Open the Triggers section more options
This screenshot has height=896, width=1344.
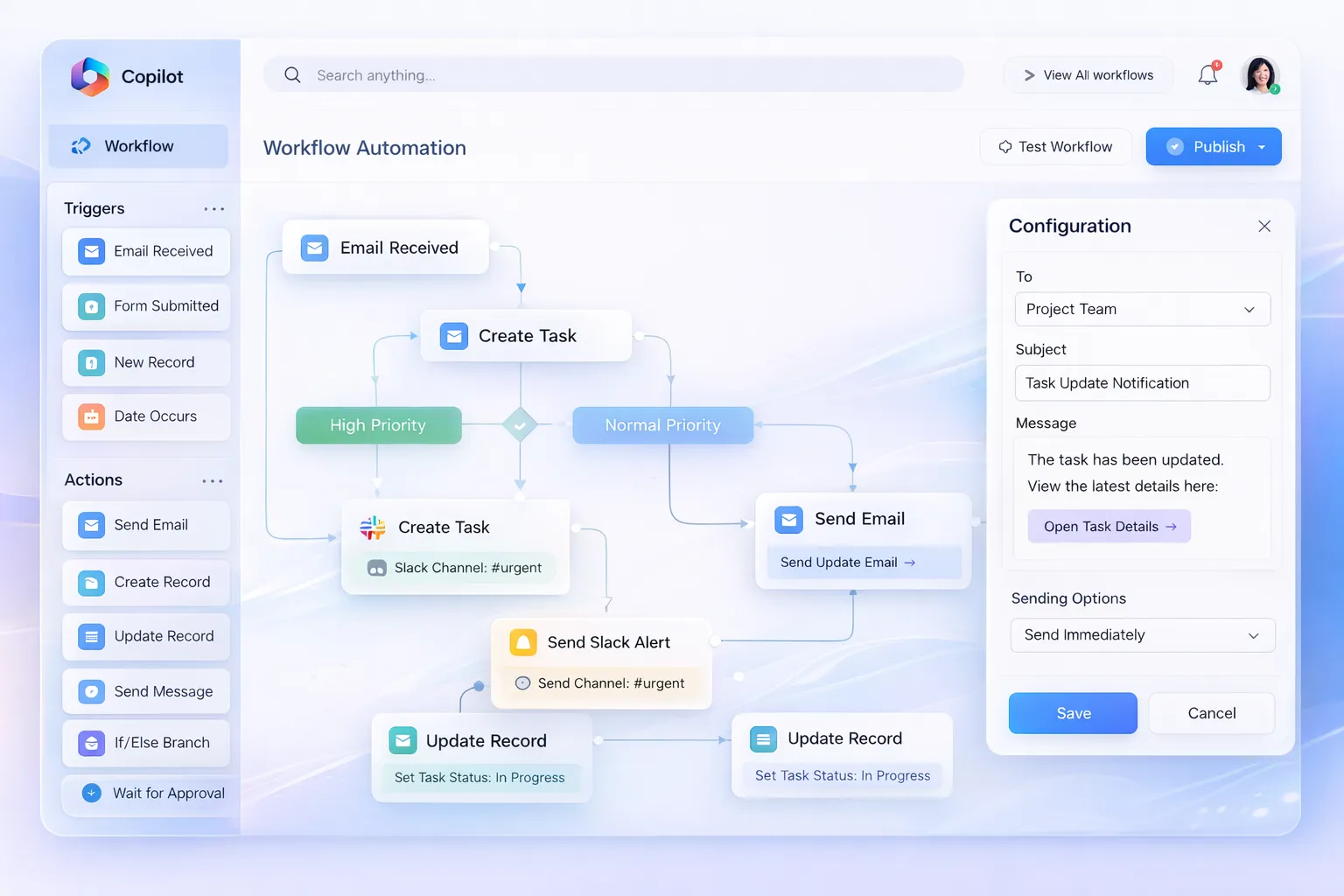(x=214, y=209)
